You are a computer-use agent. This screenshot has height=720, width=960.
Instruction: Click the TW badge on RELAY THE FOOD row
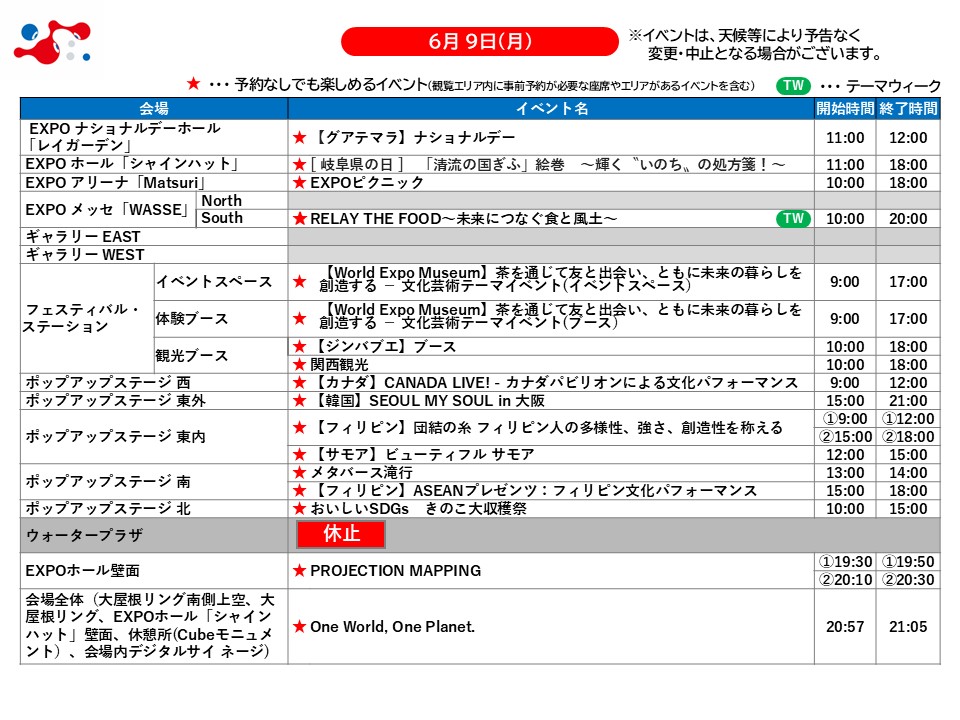[792, 218]
